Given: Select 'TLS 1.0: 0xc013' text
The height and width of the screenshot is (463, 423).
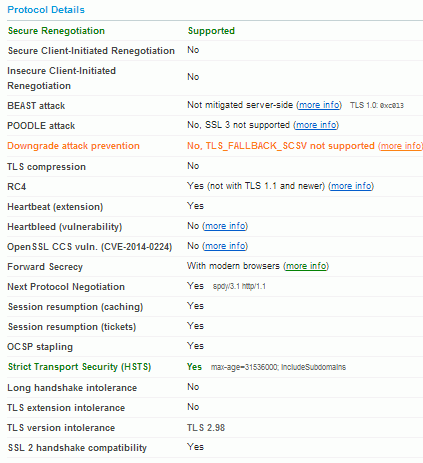Looking at the screenshot, I should pos(377,105).
